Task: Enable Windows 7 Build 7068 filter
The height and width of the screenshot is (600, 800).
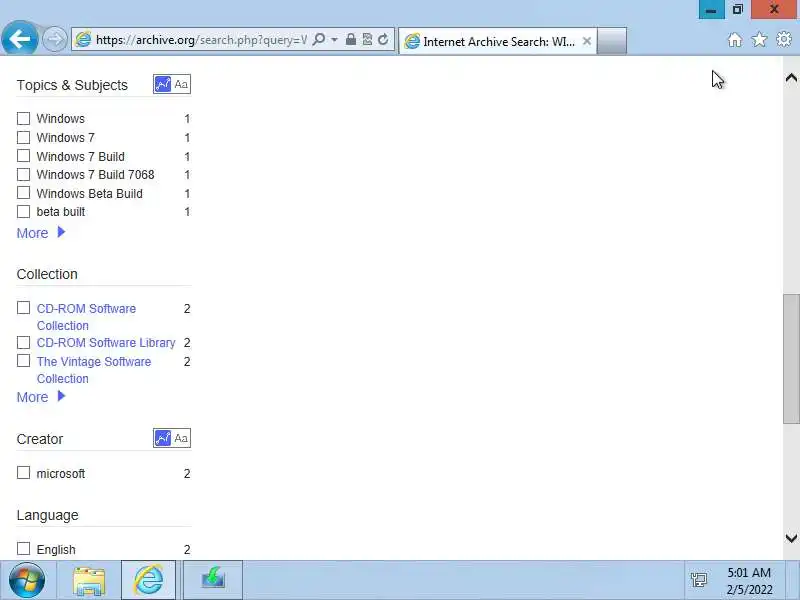Action: pos(23,174)
